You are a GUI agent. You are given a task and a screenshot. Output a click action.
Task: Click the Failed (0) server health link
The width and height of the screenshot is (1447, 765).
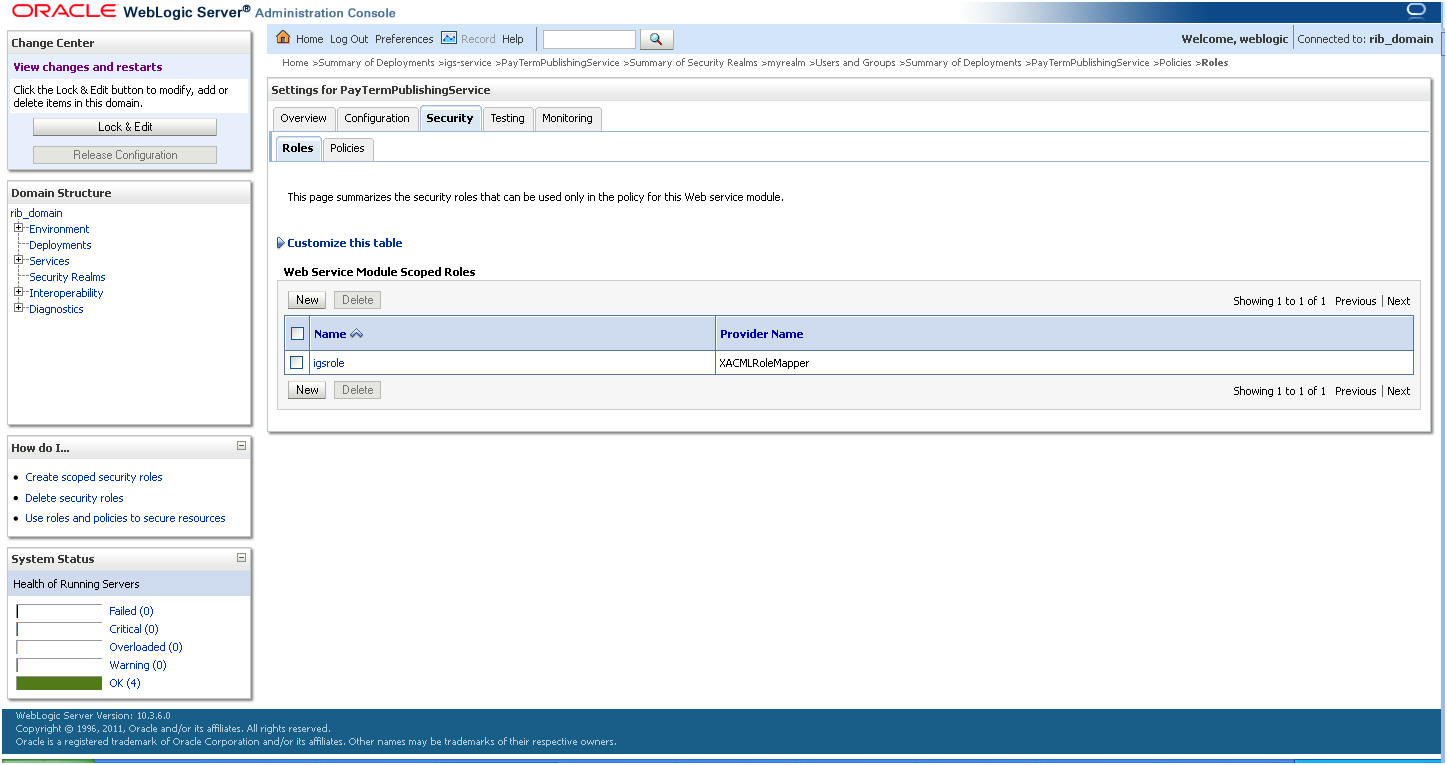click(x=131, y=611)
